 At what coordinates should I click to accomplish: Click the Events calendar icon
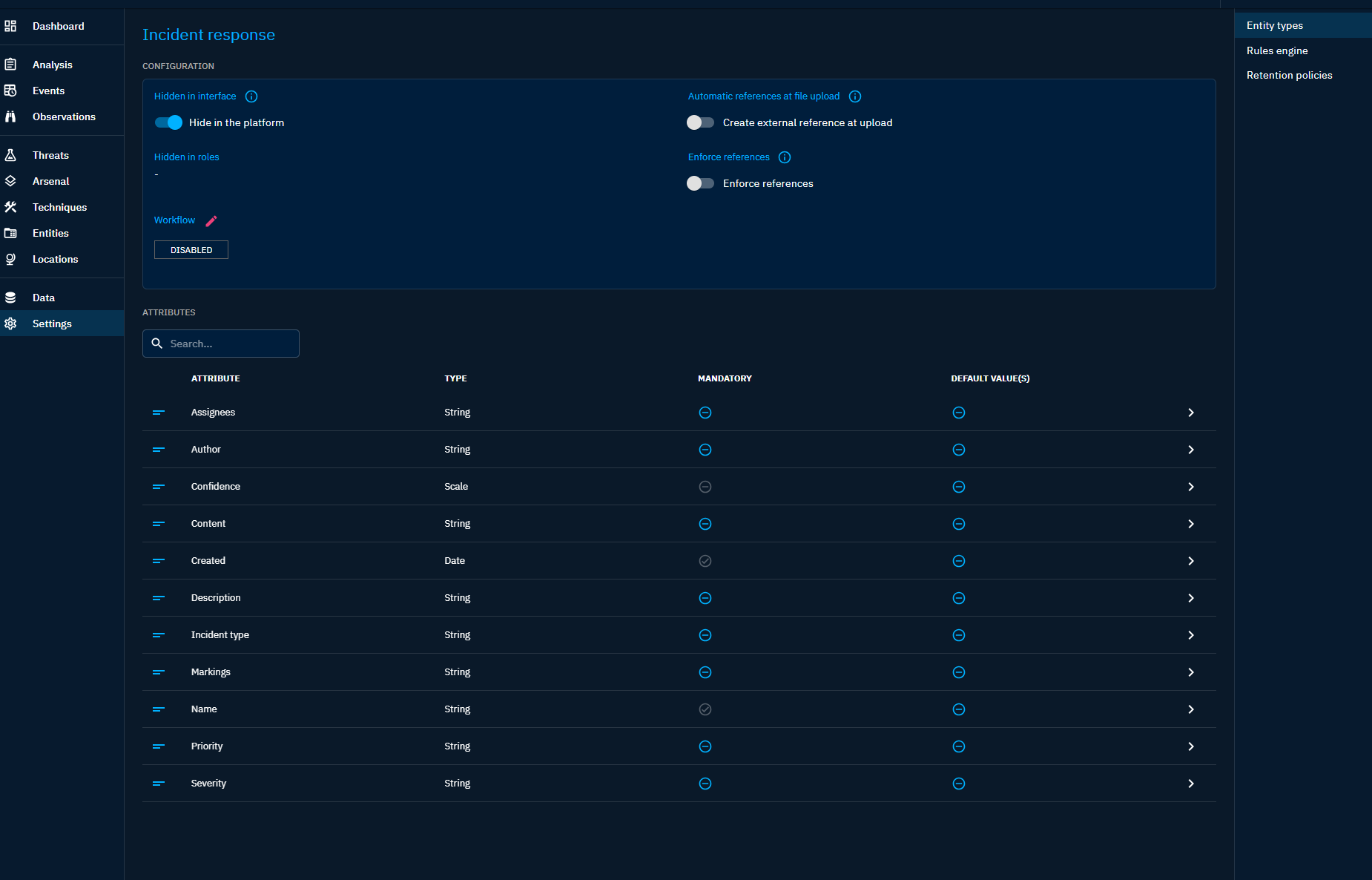pyautogui.click(x=10, y=91)
